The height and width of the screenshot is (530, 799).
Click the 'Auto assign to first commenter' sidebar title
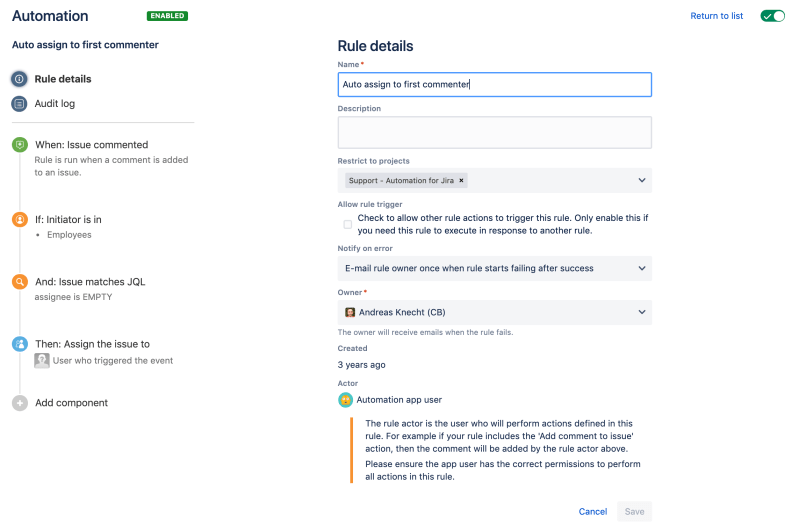point(85,45)
